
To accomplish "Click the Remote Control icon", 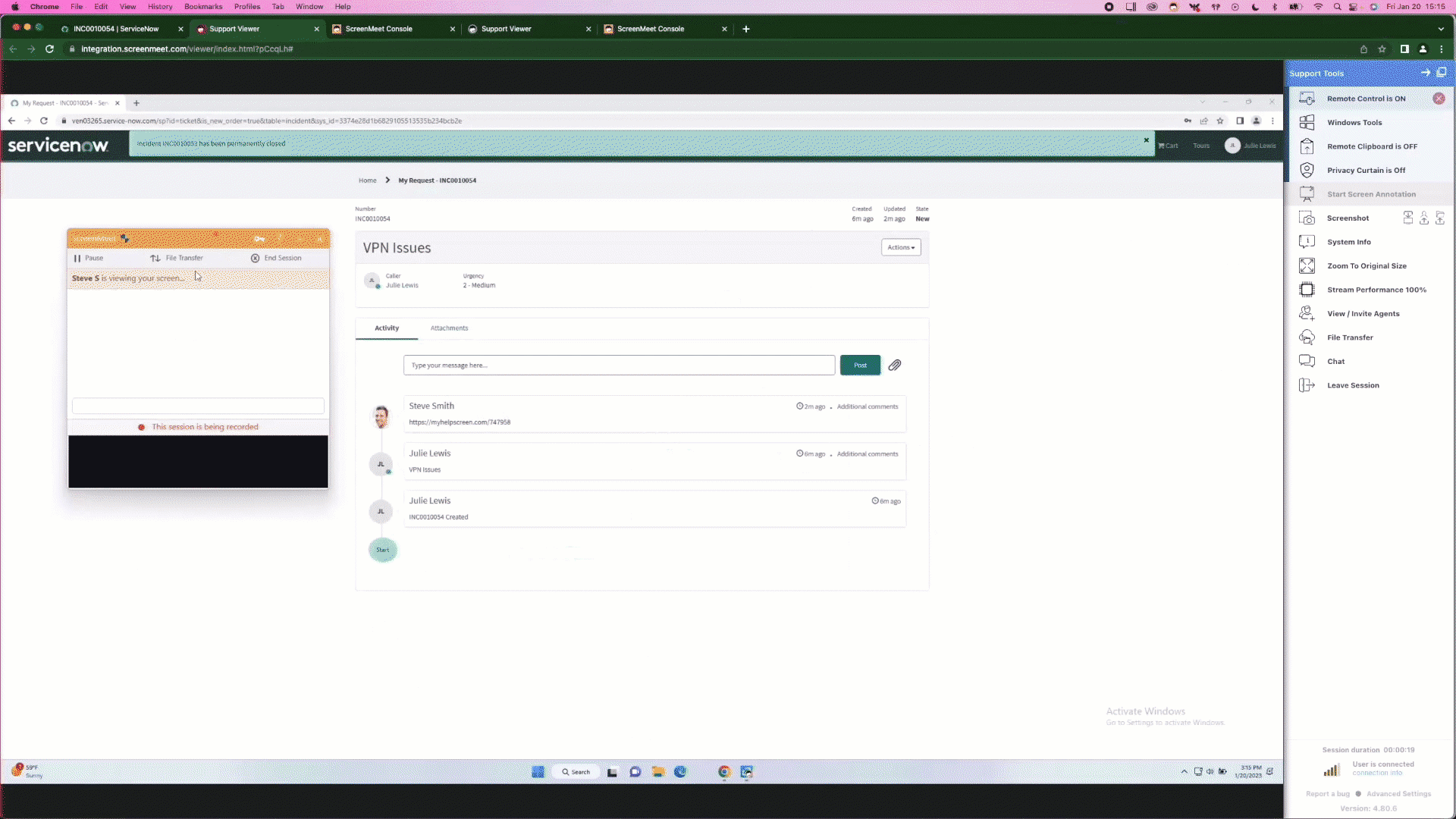I will coord(1307,98).
